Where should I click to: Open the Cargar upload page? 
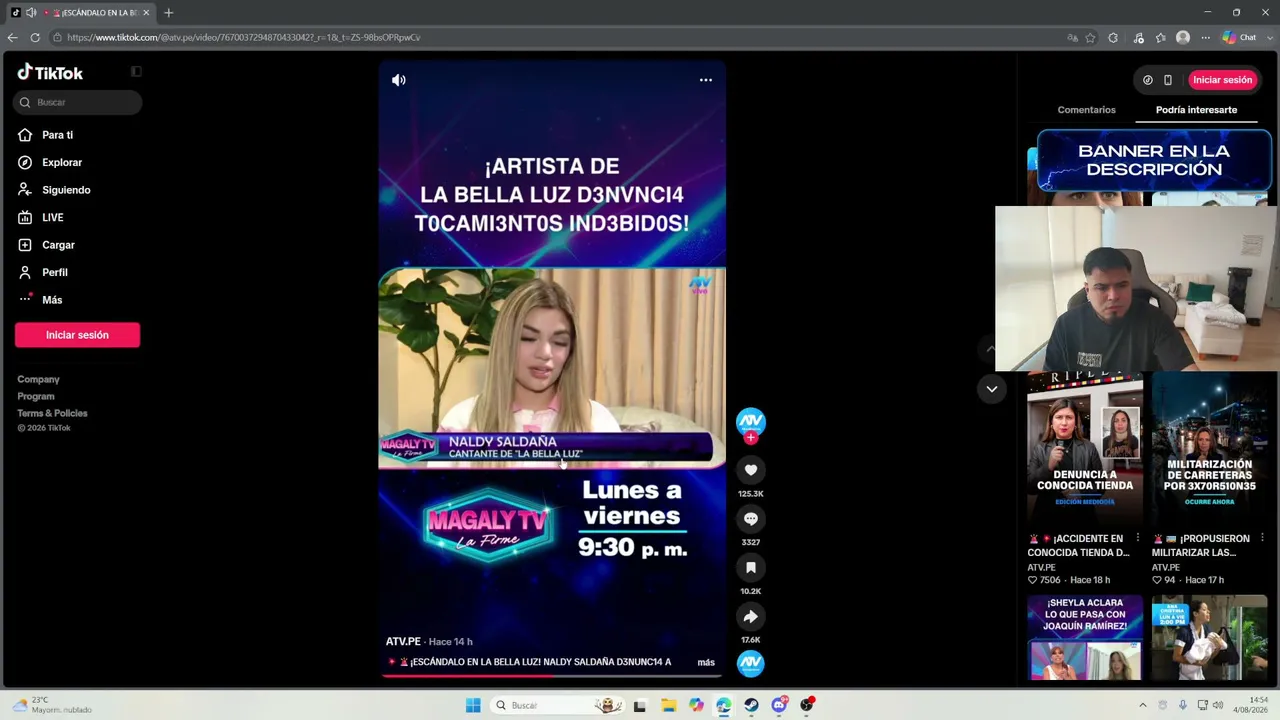point(58,245)
